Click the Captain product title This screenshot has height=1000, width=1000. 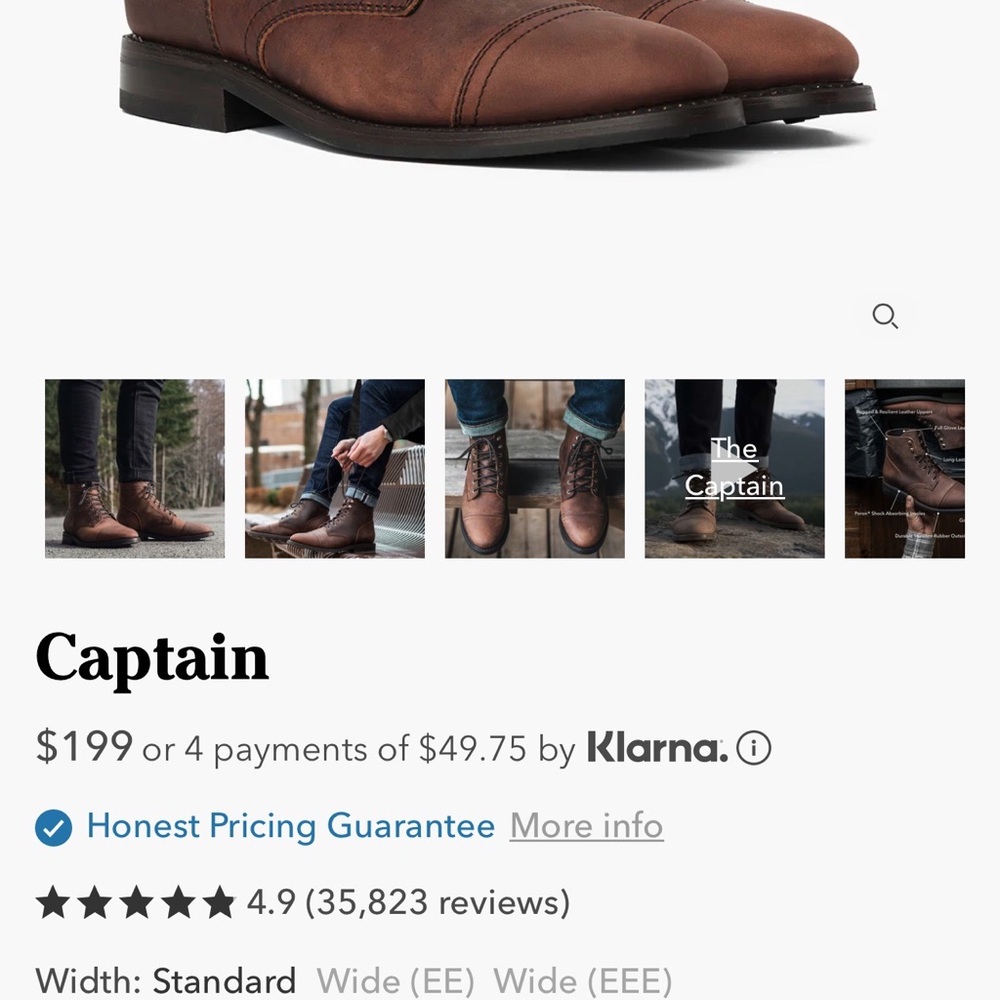pos(151,657)
